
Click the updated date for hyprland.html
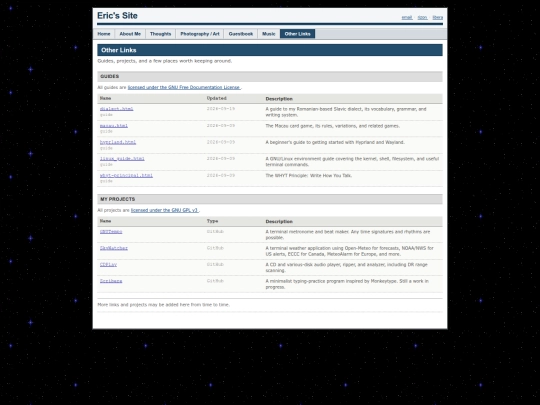(221, 142)
